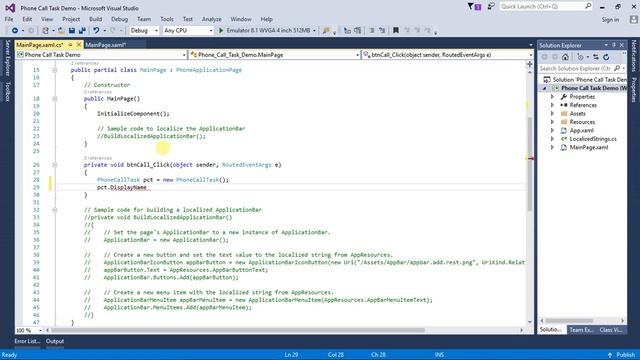
Task: Undo the last edit via toolbar
Action: click(x=96, y=31)
